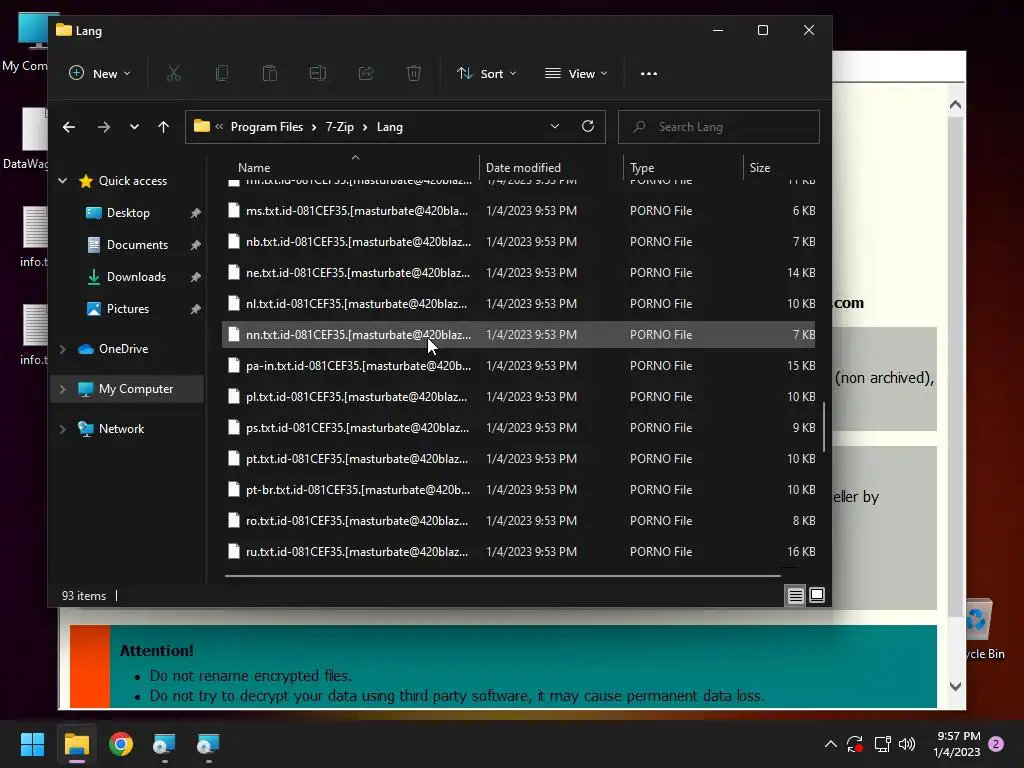Screen dimensions: 1024x768
Task: Click the Copy icon in toolbar
Action: coord(222,74)
